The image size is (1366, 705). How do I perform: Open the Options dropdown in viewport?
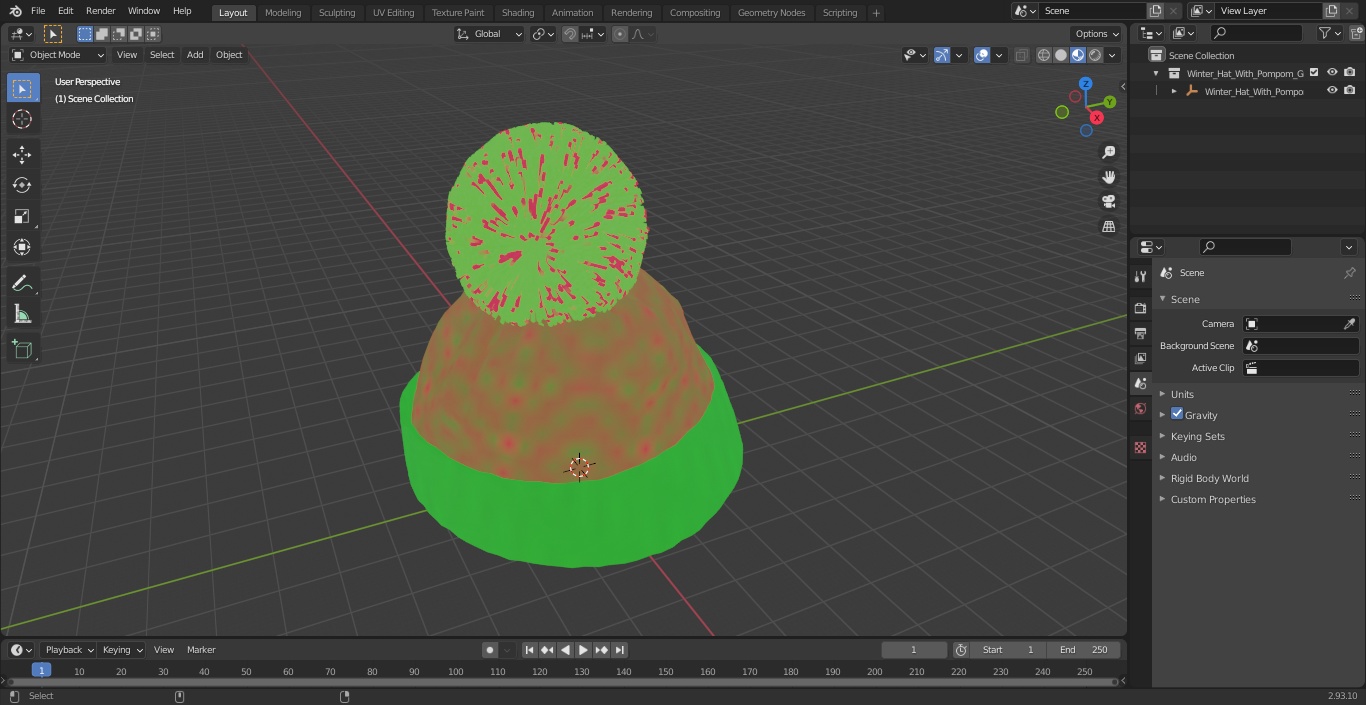coord(1097,34)
